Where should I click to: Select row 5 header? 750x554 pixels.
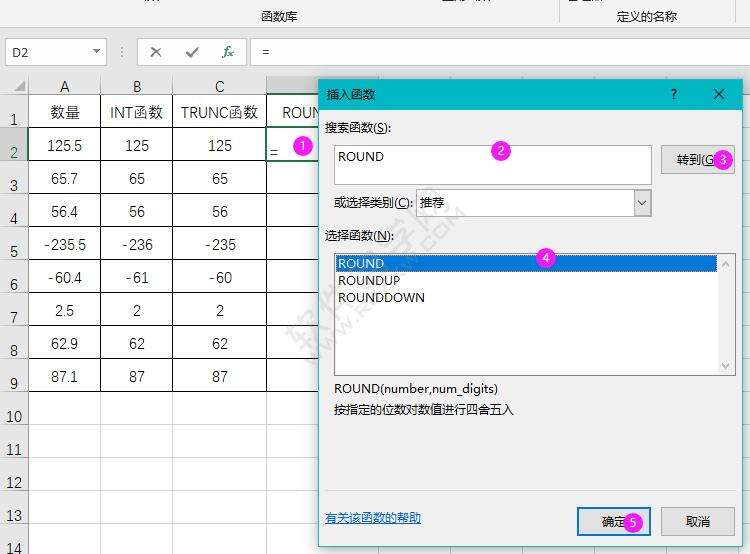14,251
